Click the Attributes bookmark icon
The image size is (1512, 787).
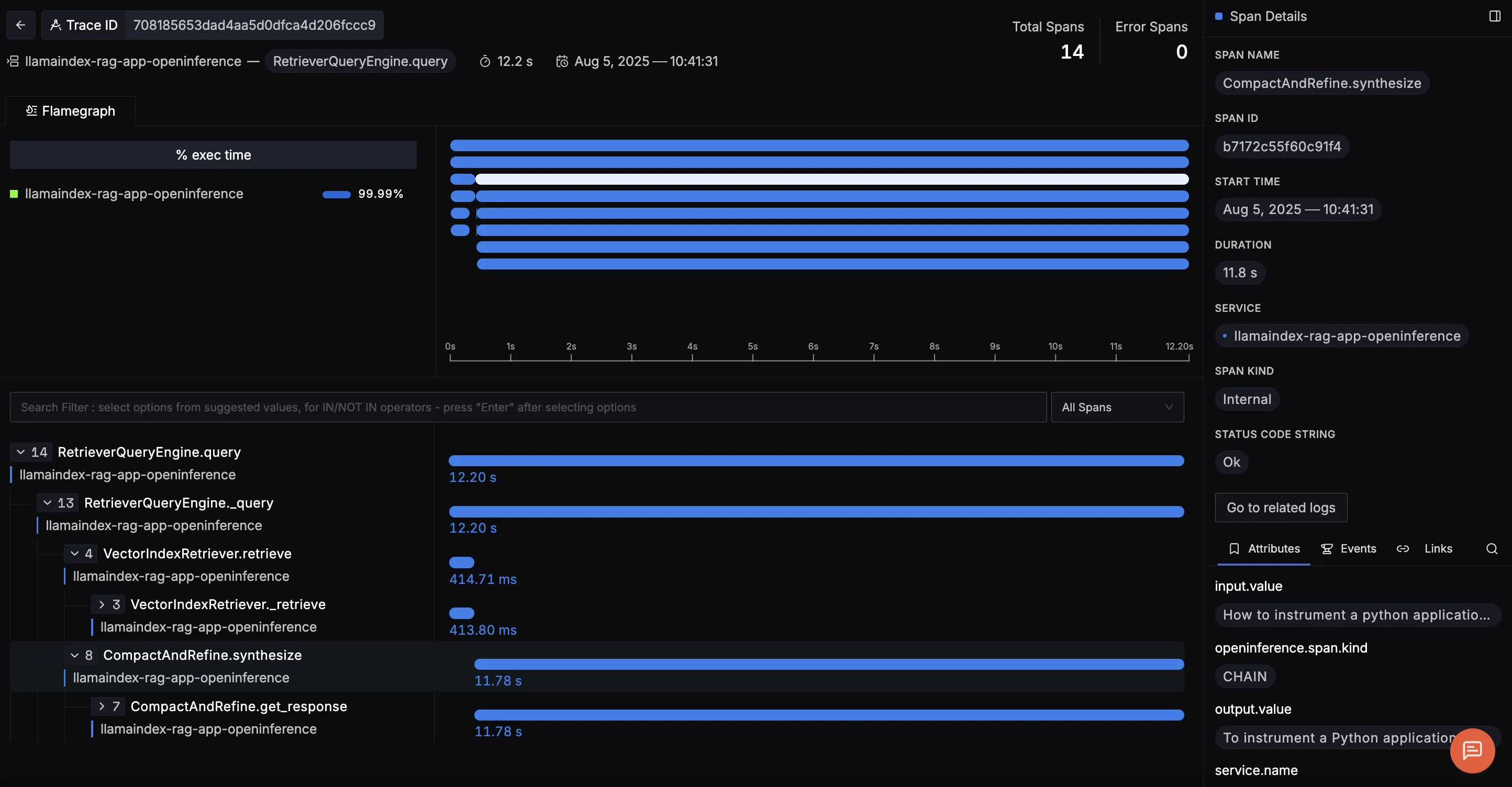coord(1235,549)
